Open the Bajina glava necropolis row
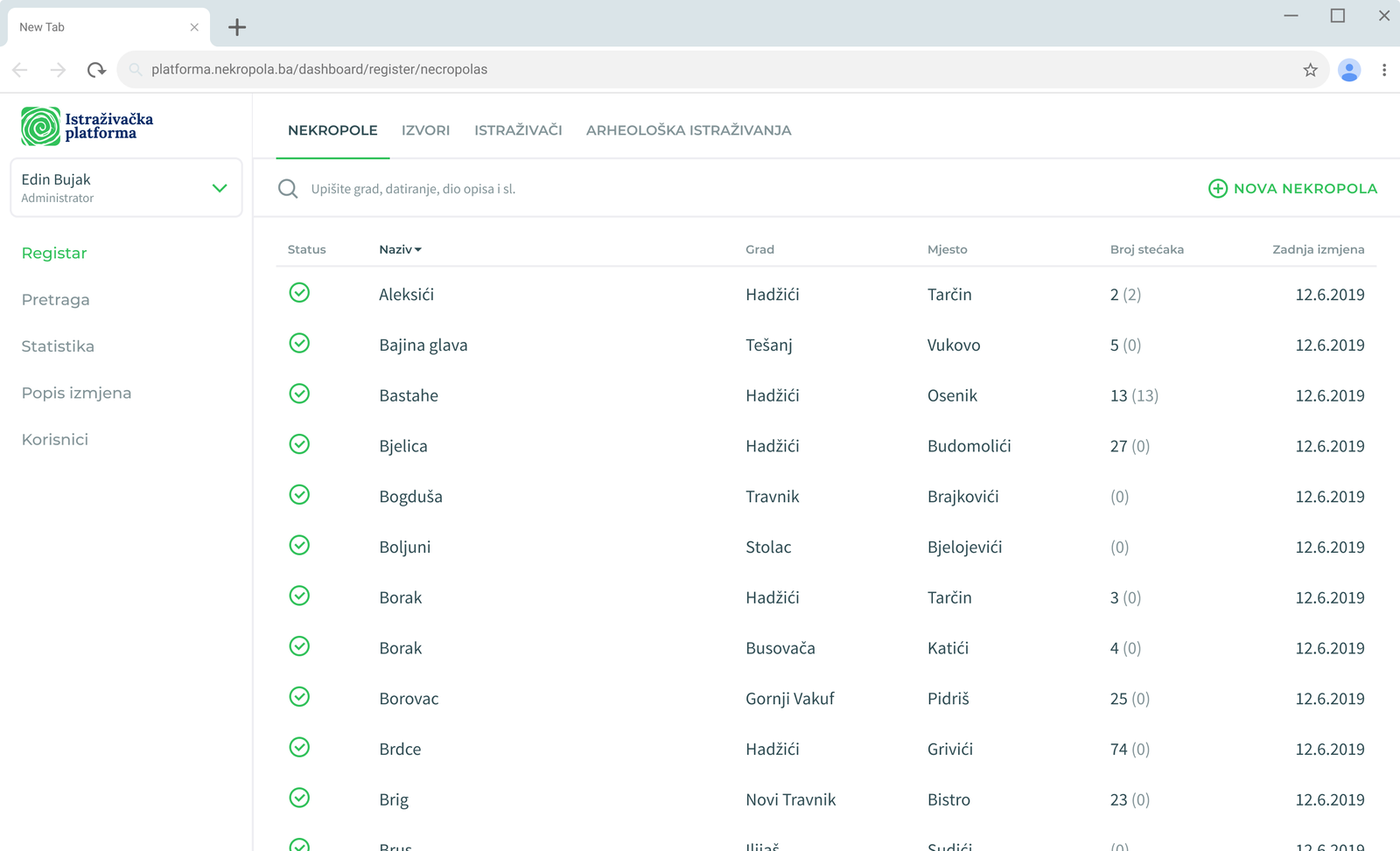The image size is (1400, 851). tap(423, 345)
